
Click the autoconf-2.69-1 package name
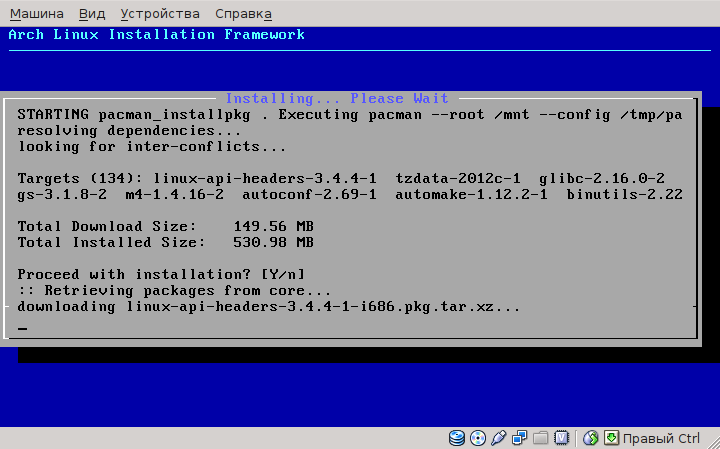tap(309, 194)
